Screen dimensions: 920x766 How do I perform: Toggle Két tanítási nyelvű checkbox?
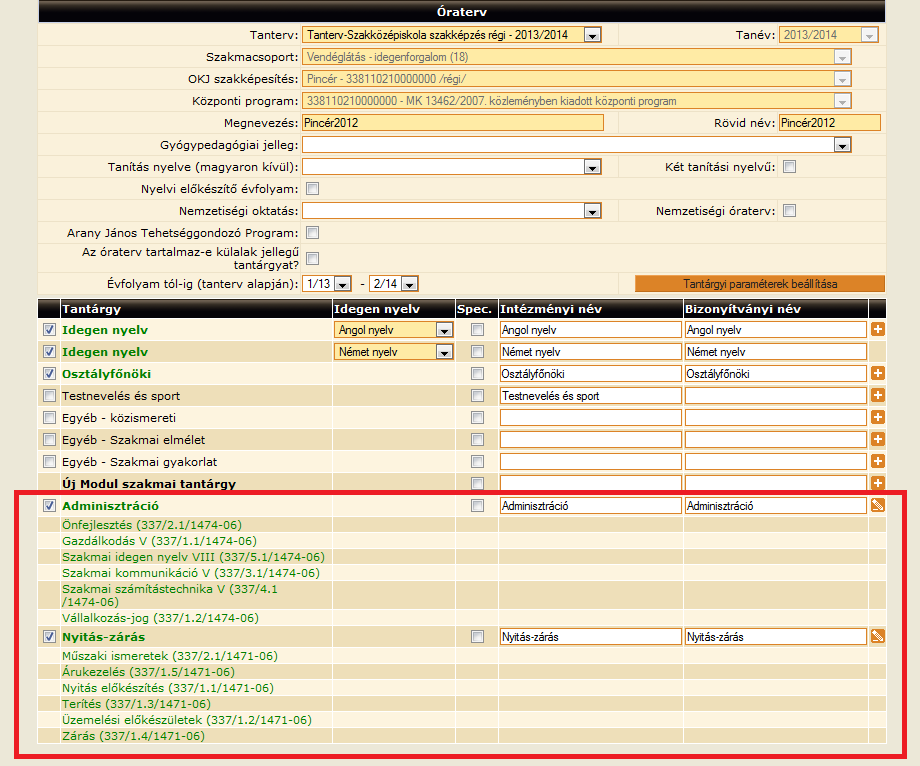790,167
